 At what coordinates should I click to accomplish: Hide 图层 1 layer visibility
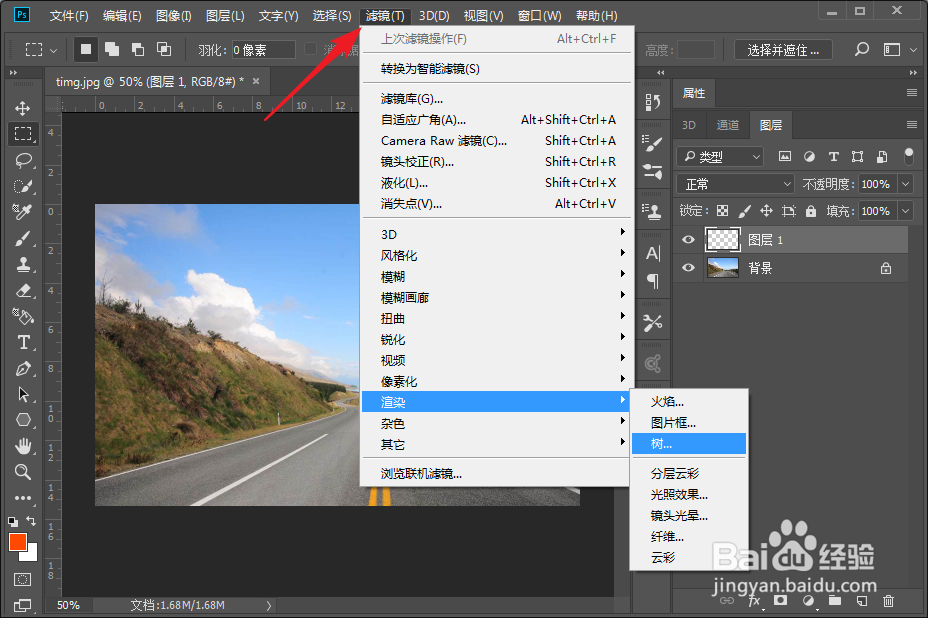[x=688, y=240]
